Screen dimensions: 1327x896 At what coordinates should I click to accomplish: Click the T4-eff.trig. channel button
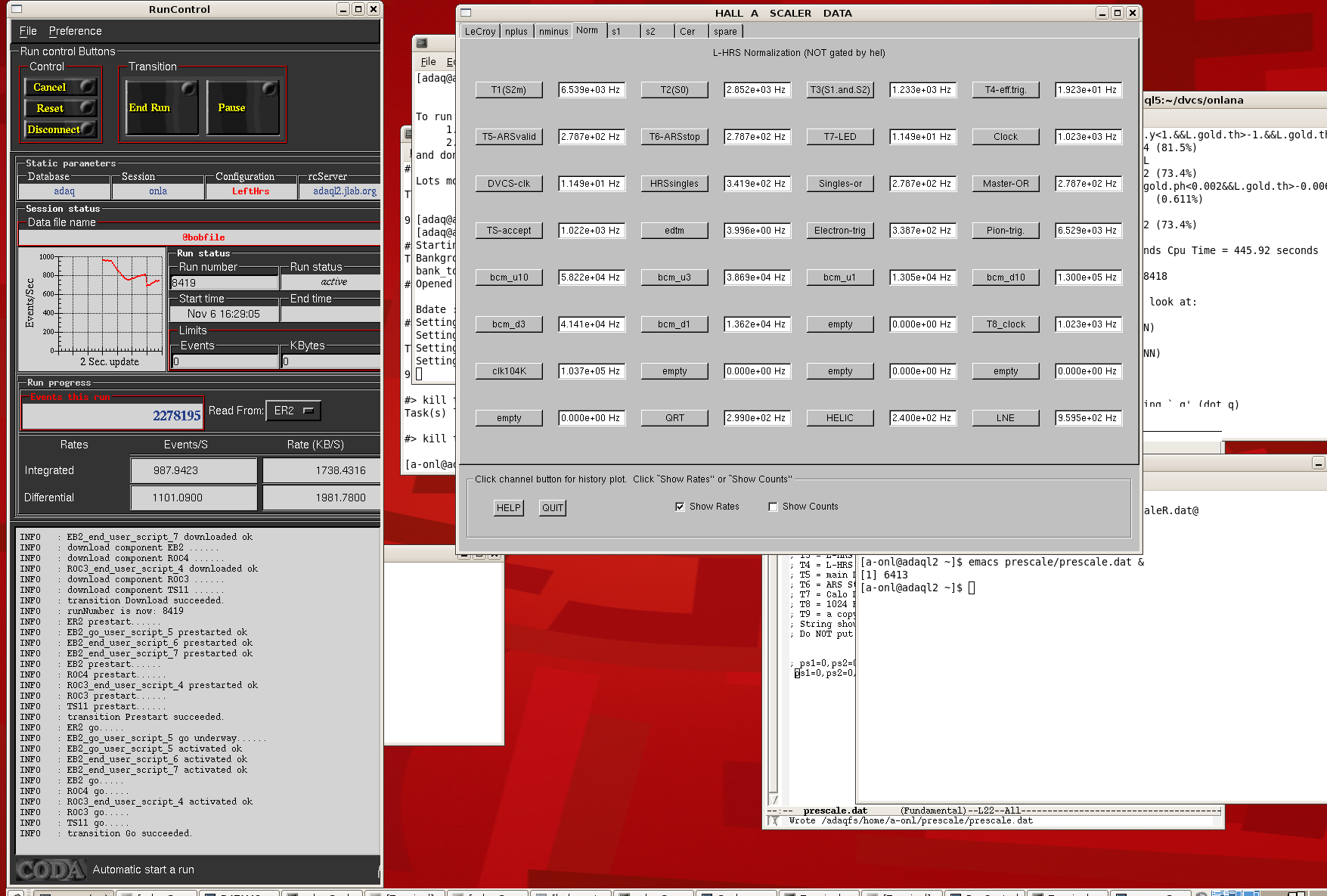[1006, 90]
